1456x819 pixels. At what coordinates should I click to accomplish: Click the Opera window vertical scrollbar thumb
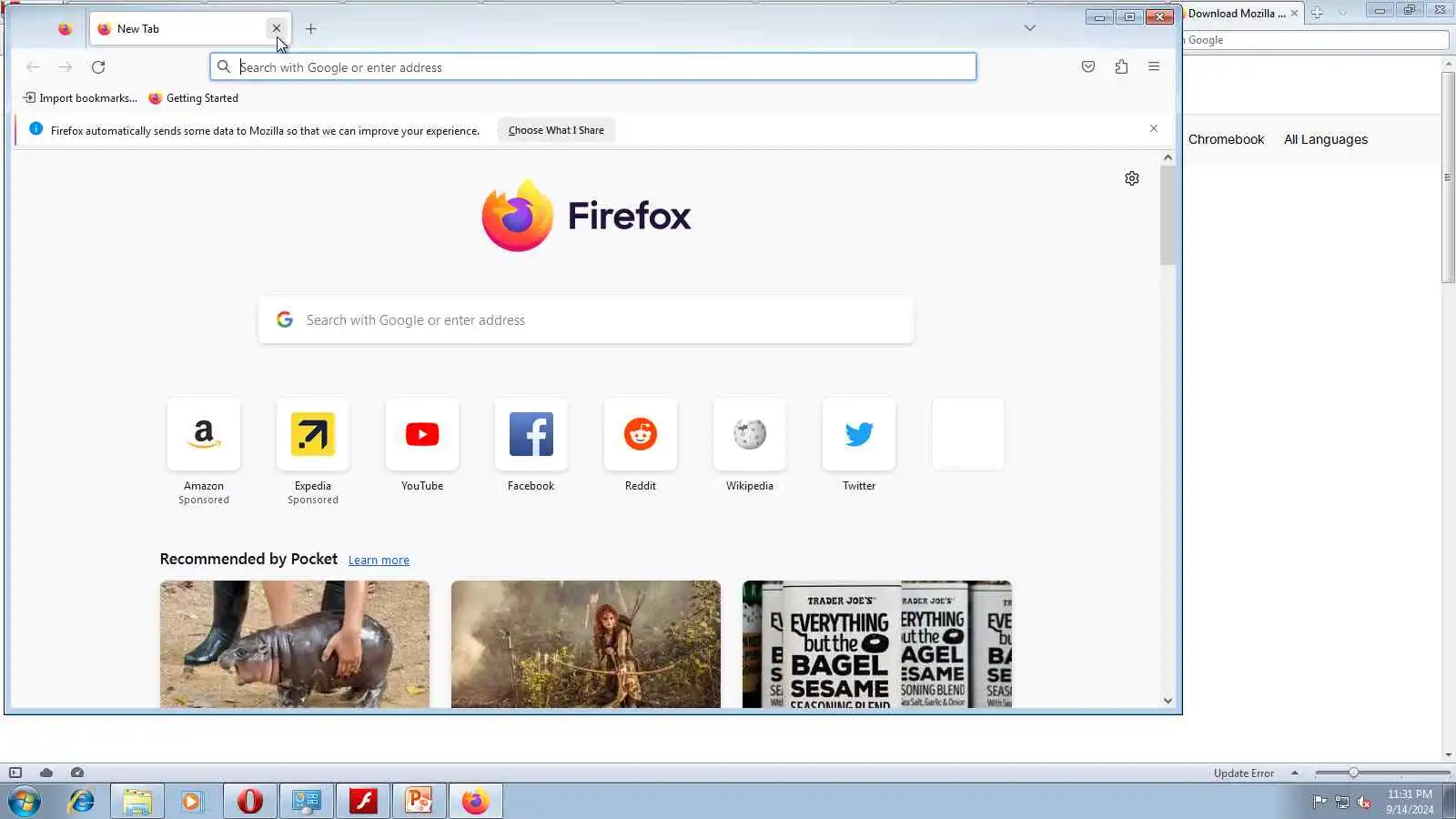[1448, 177]
